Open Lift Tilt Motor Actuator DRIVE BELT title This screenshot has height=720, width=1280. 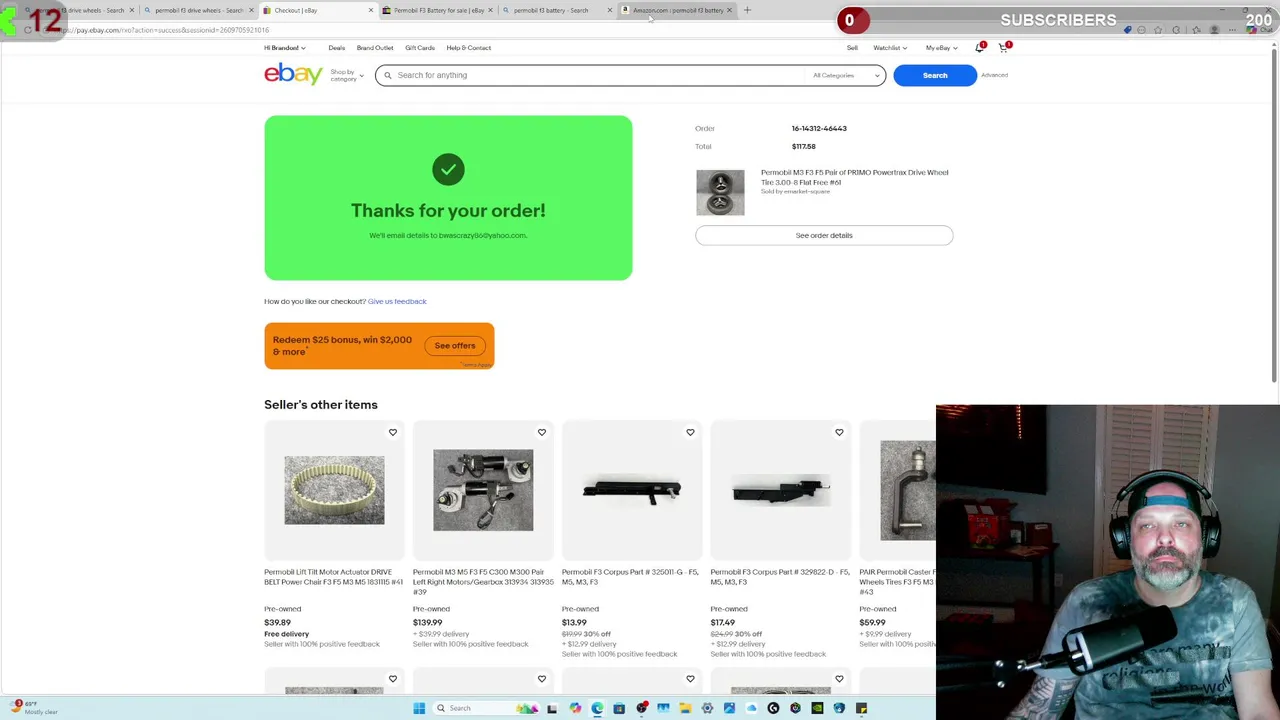click(333, 577)
